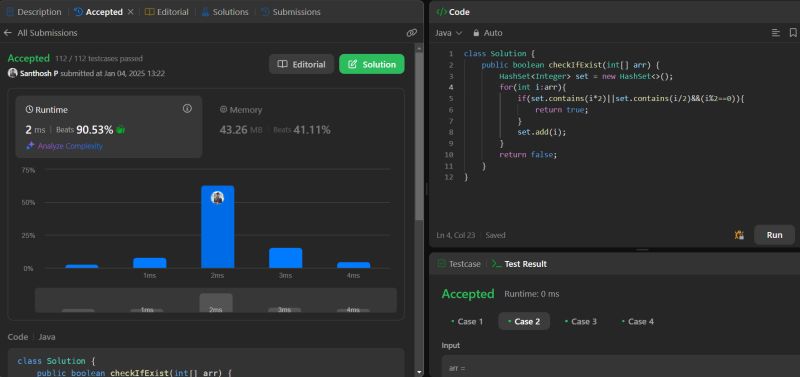Click avatar marker on 2ms bar

point(217,197)
